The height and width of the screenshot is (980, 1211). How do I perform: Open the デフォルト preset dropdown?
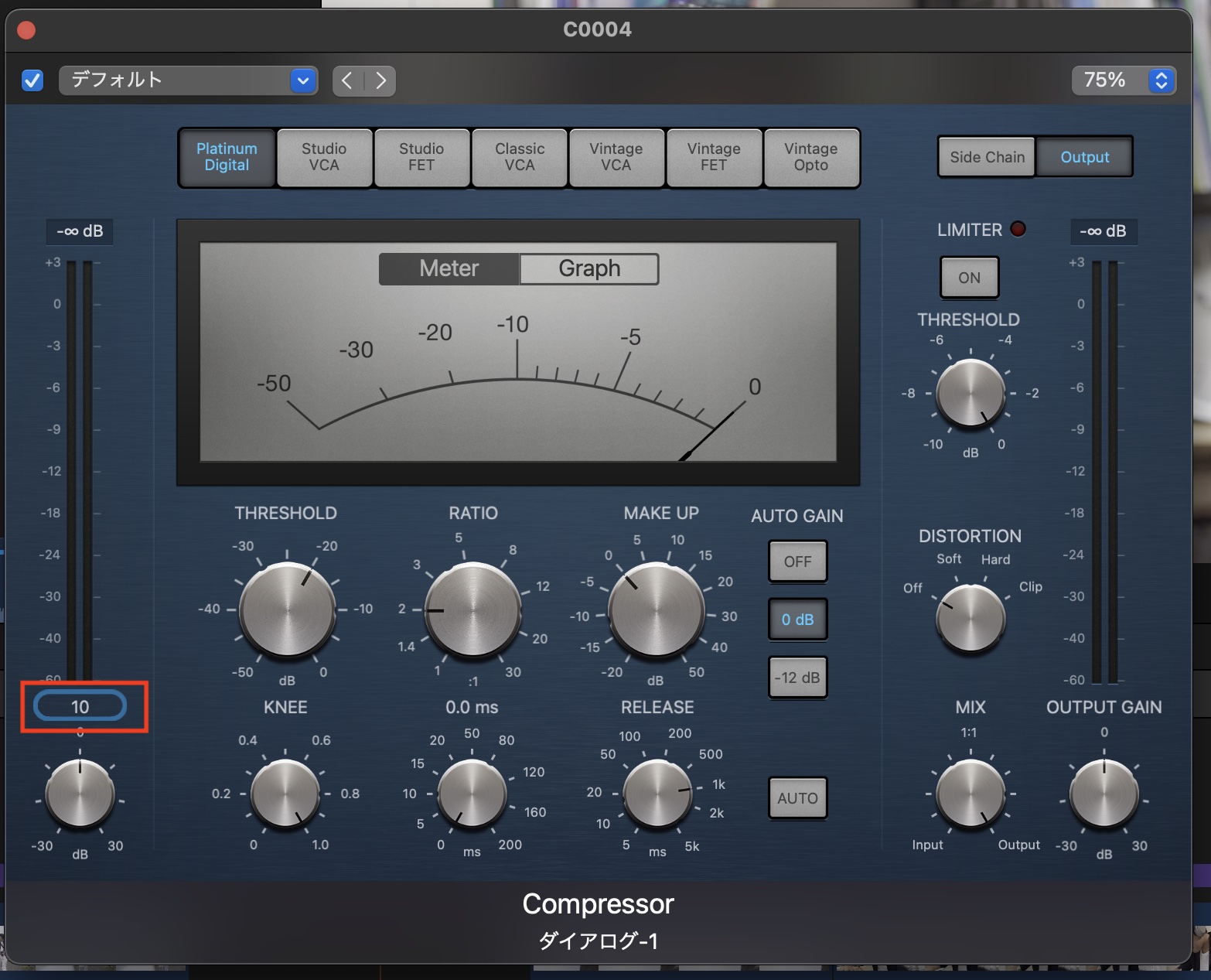coord(189,80)
